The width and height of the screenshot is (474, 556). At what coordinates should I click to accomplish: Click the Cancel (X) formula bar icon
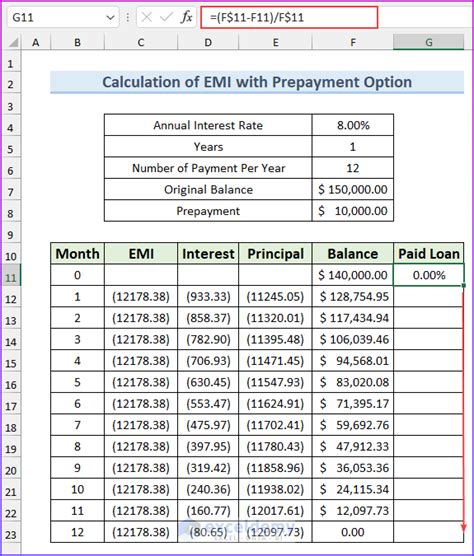[x=146, y=17]
